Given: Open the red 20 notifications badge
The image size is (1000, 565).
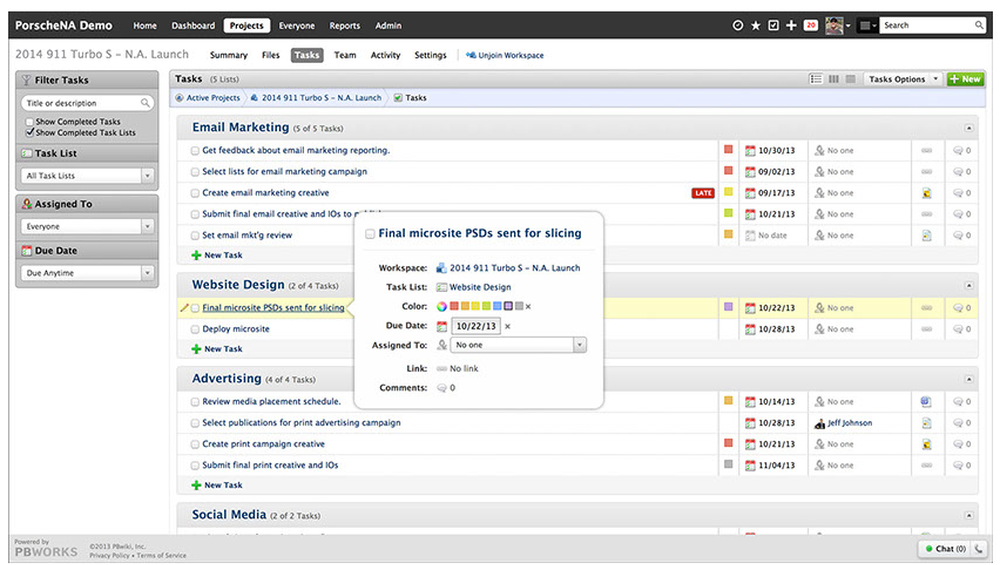Looking at the screenshot, I should (810, 26).
